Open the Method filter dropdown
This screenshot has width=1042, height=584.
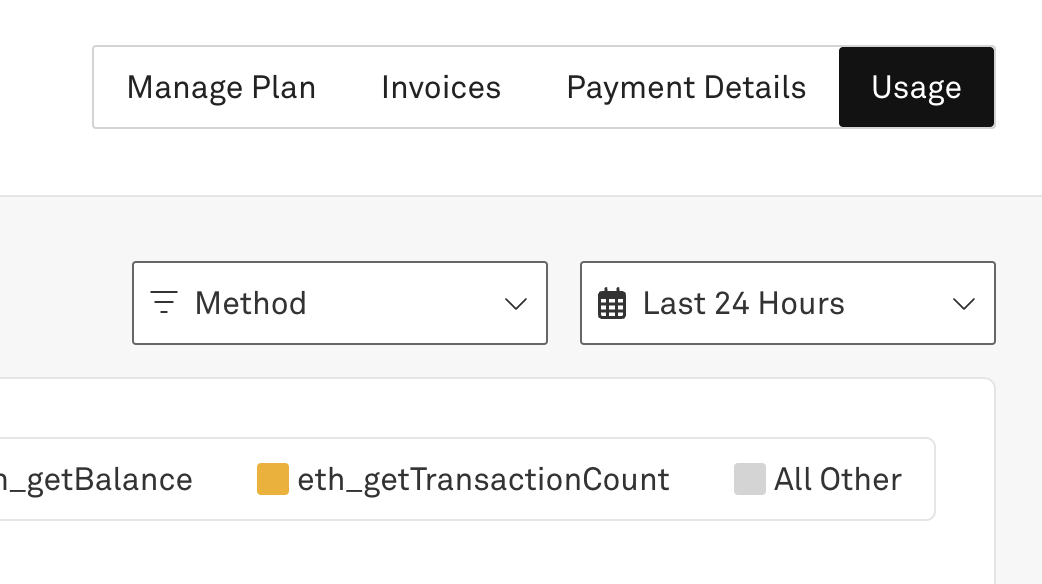pos(340,303)
